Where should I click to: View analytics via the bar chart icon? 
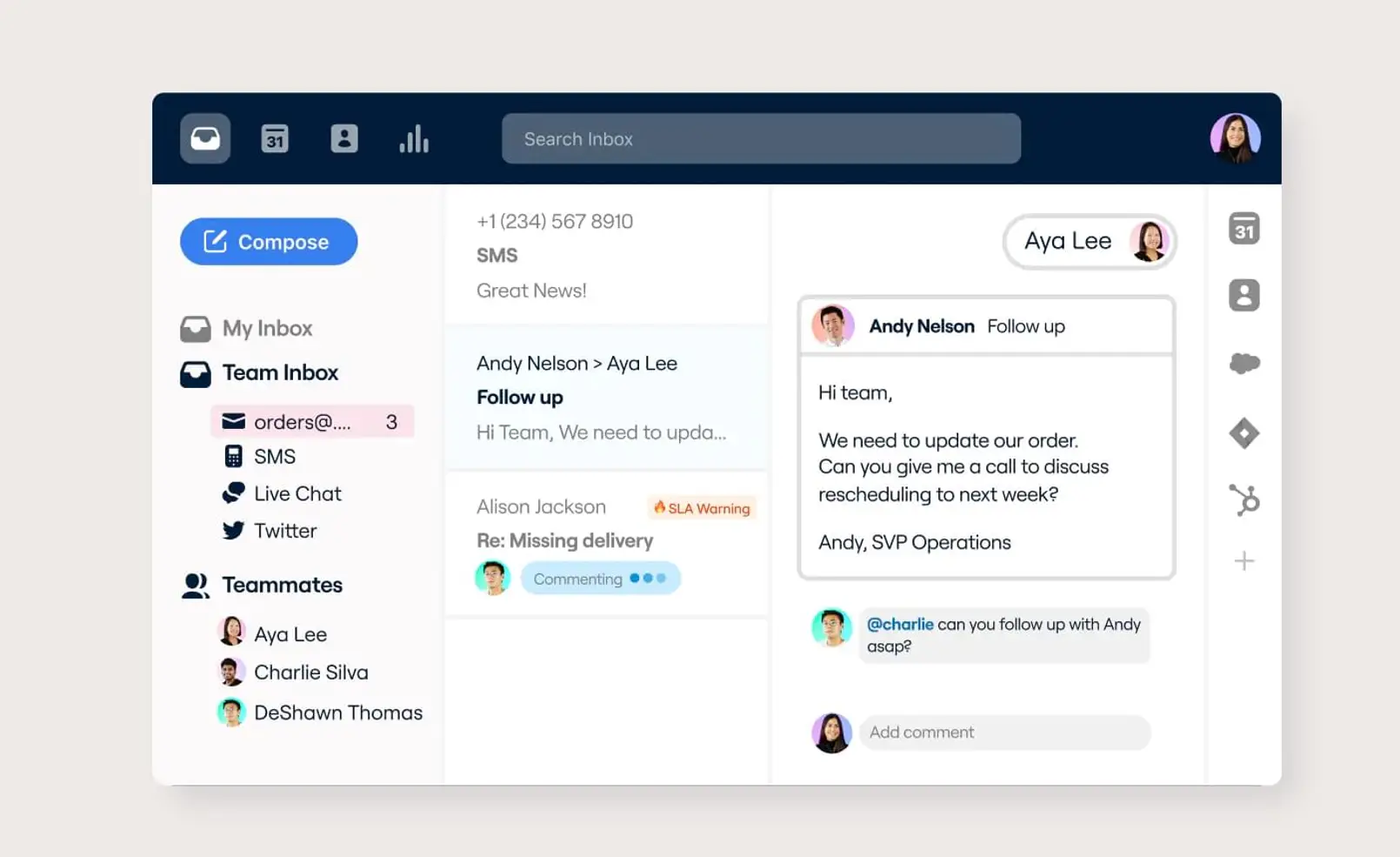click(x=414, y=137)
